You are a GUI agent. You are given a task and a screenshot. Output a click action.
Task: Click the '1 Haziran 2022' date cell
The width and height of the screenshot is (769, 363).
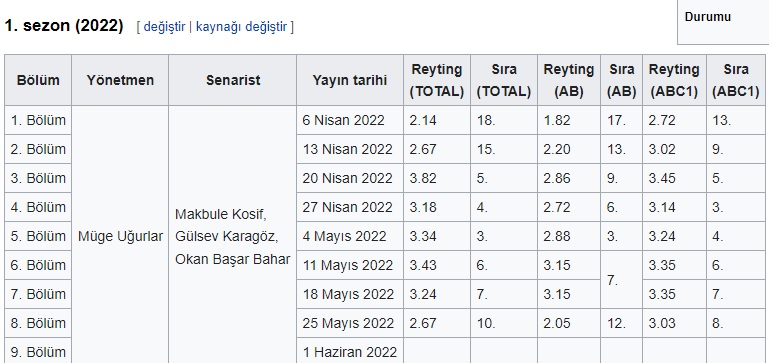pos(350,352)
